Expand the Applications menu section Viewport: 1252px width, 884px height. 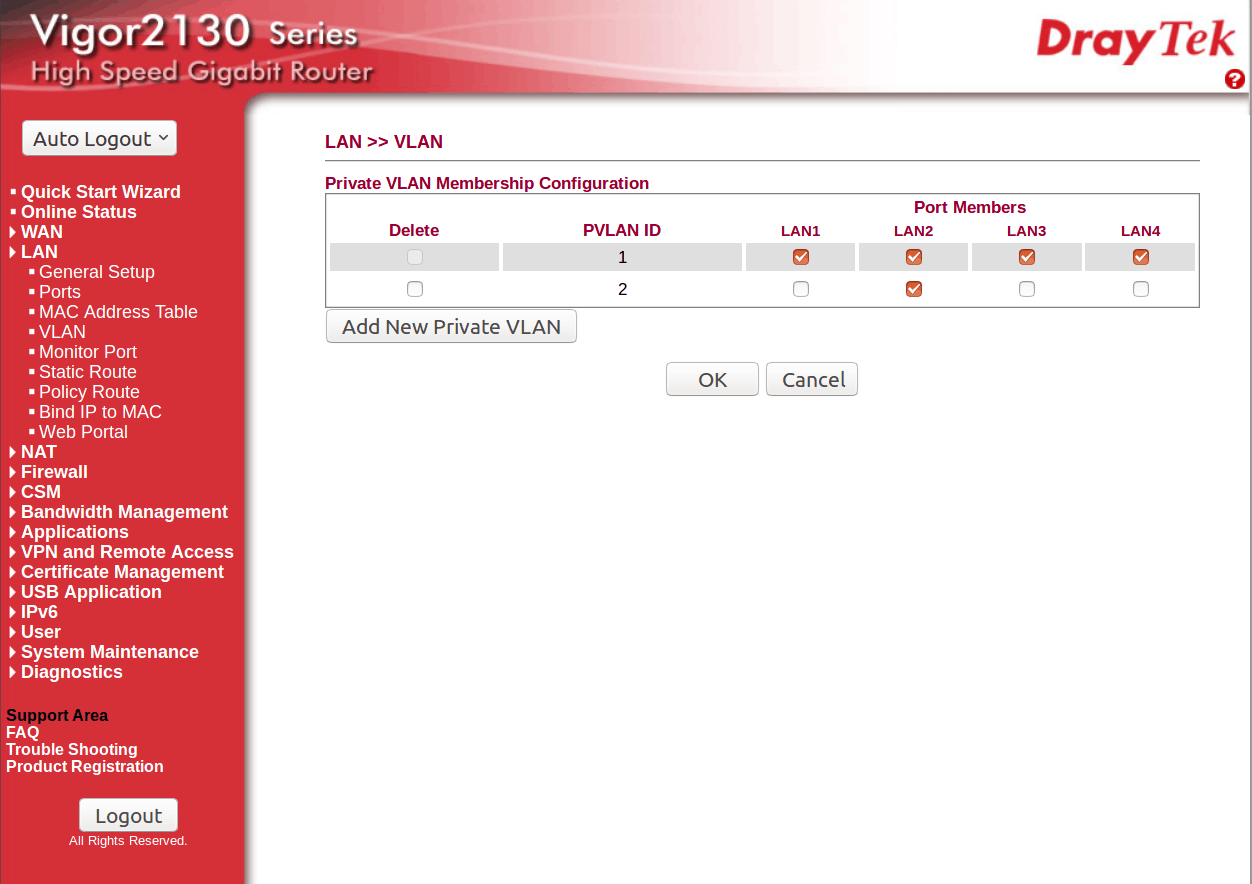(x=74, y=532)
